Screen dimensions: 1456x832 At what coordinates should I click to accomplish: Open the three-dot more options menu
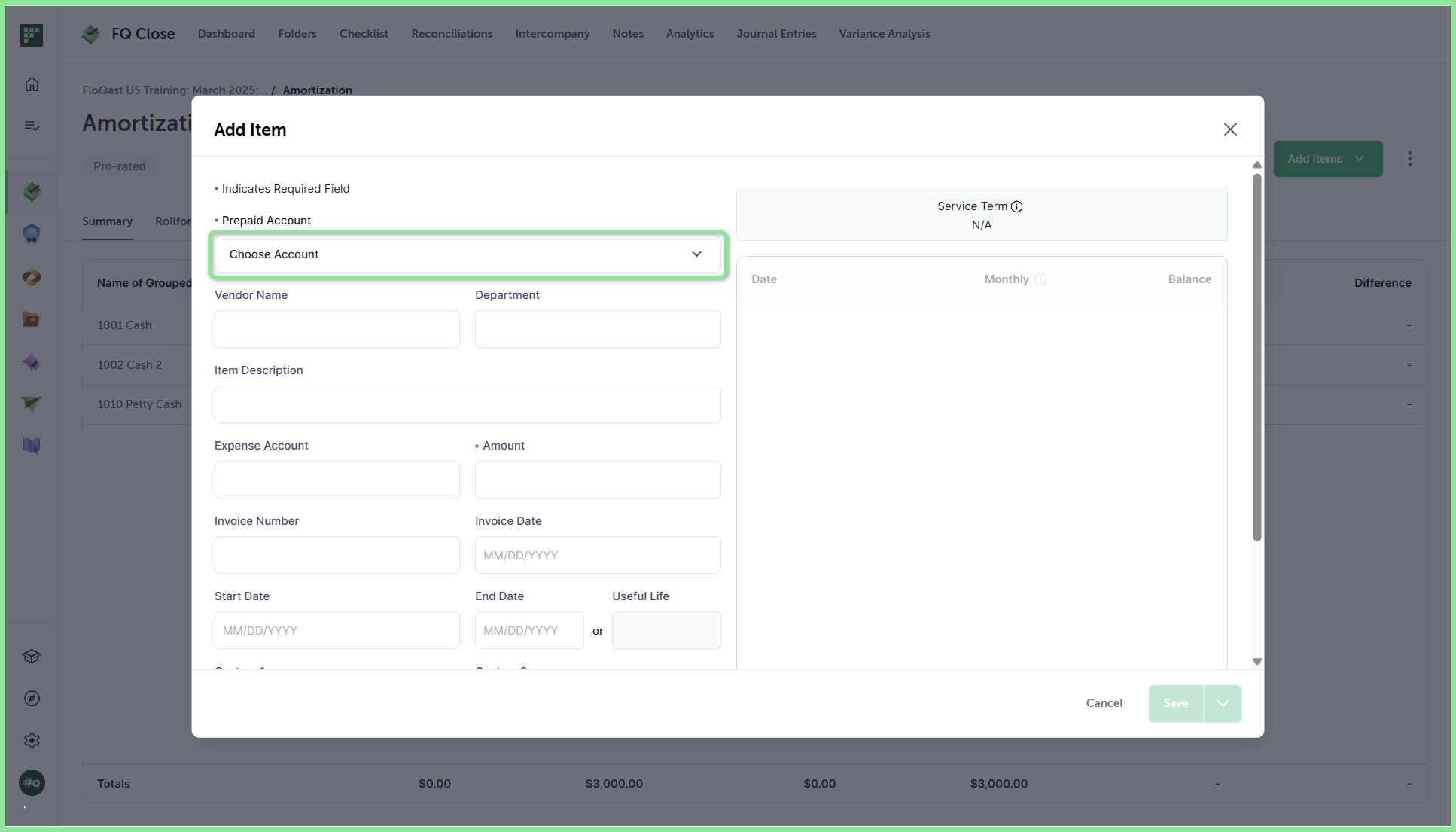(x=1410, y=159)
